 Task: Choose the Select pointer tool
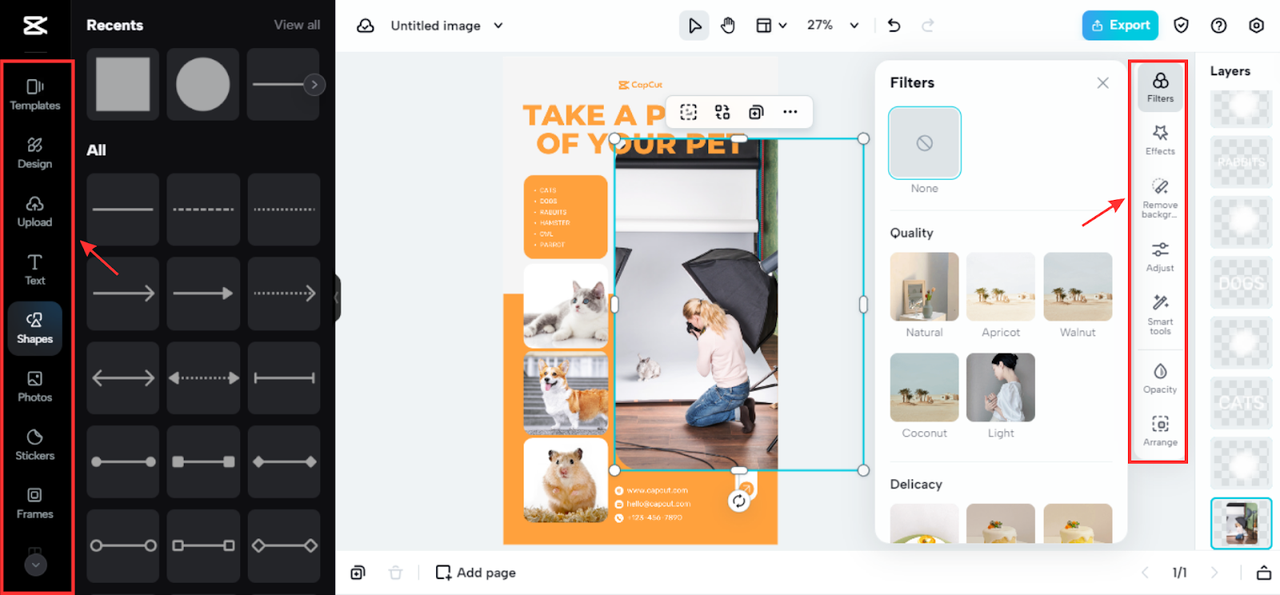coord(694,26)
